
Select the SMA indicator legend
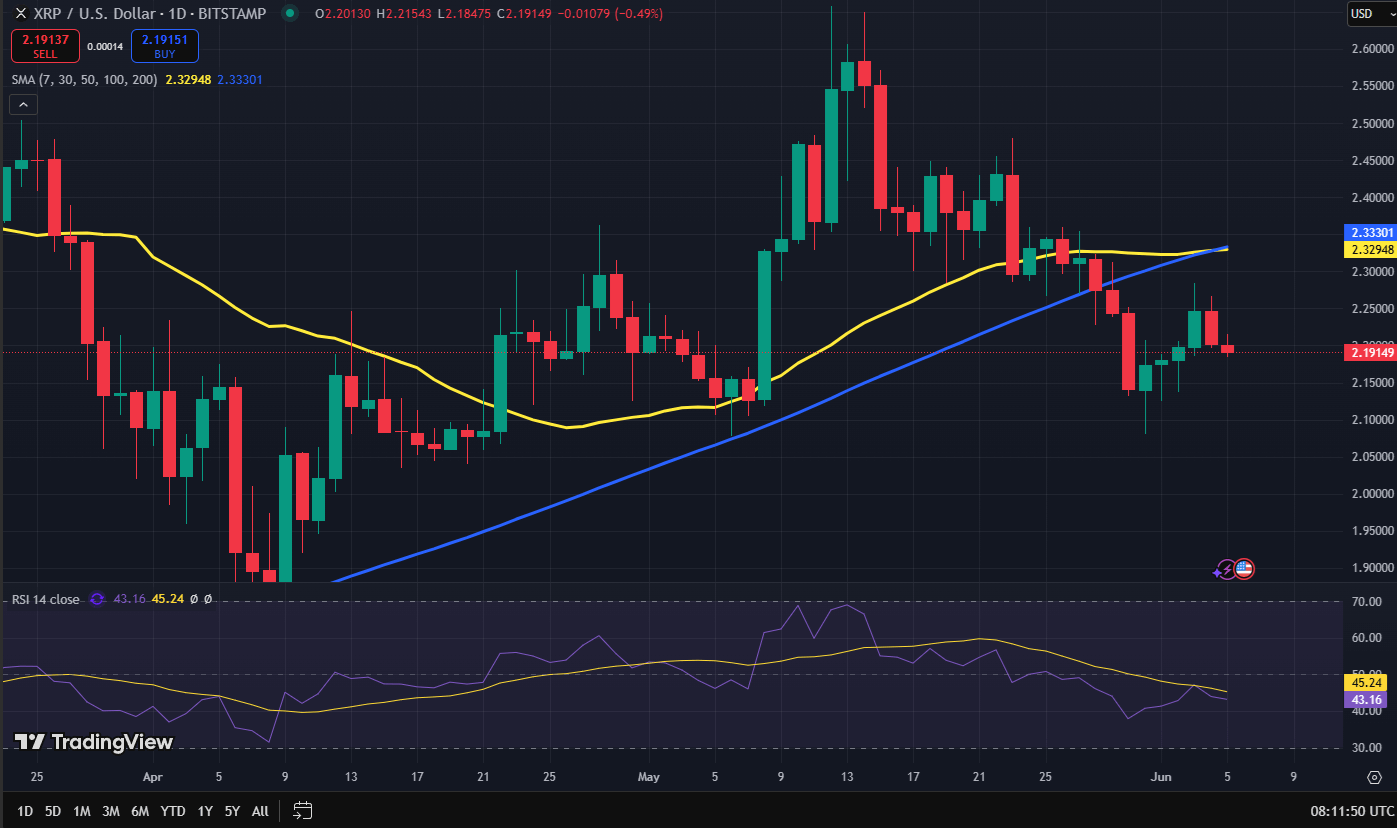[x=84, y=79]
